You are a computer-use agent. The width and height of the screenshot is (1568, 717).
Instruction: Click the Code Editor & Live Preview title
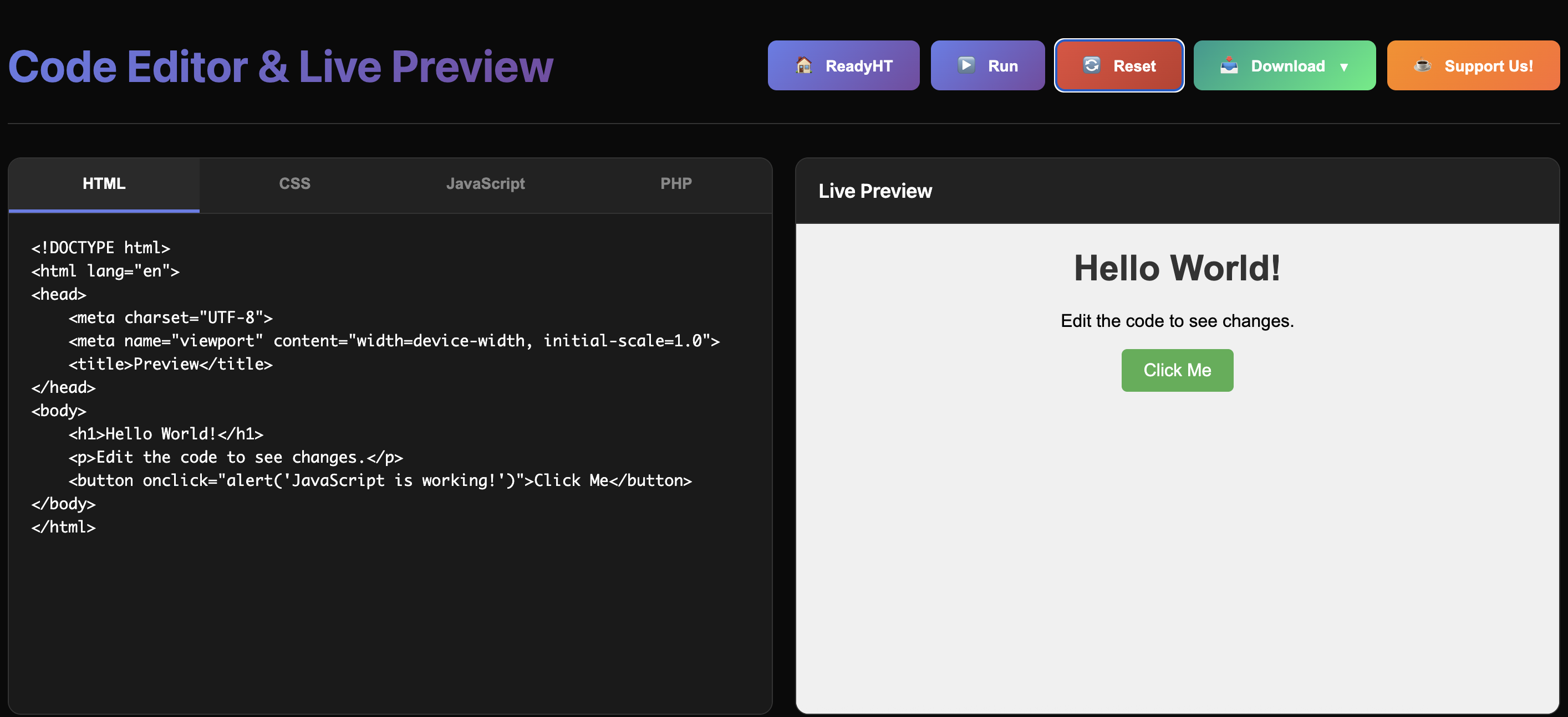click(281, 66)
